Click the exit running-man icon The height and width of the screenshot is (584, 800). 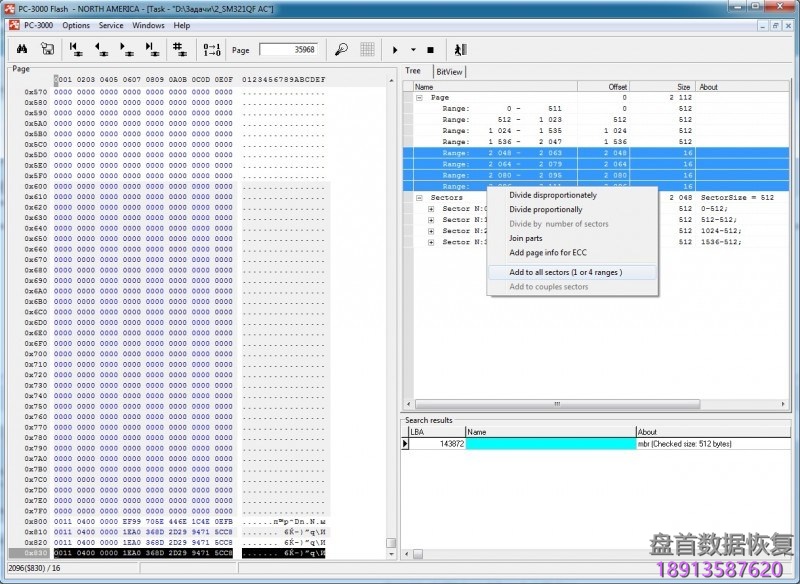pos(460,49)
